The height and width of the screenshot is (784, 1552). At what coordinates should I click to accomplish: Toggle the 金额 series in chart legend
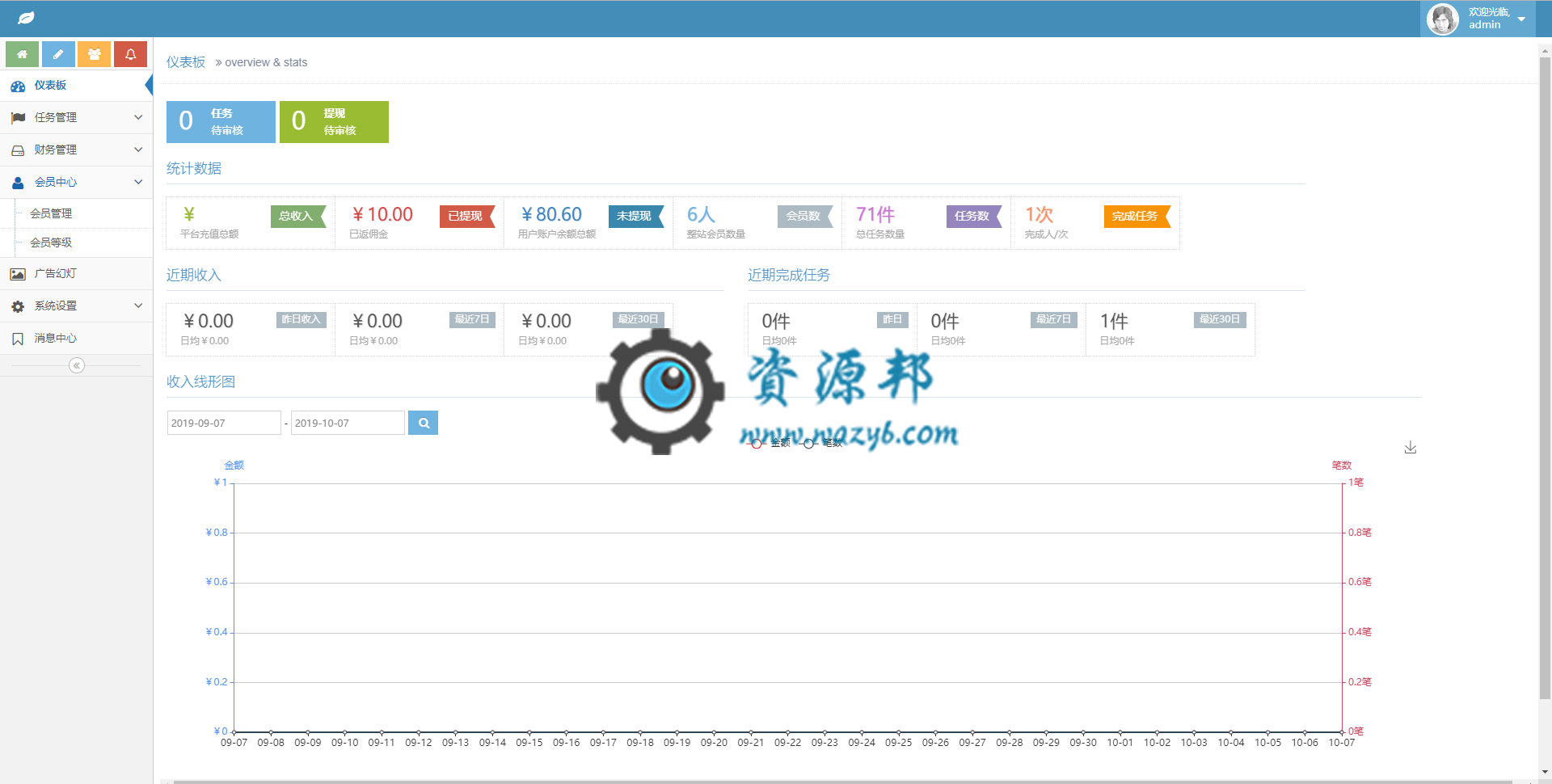click(x=770, y=443)
